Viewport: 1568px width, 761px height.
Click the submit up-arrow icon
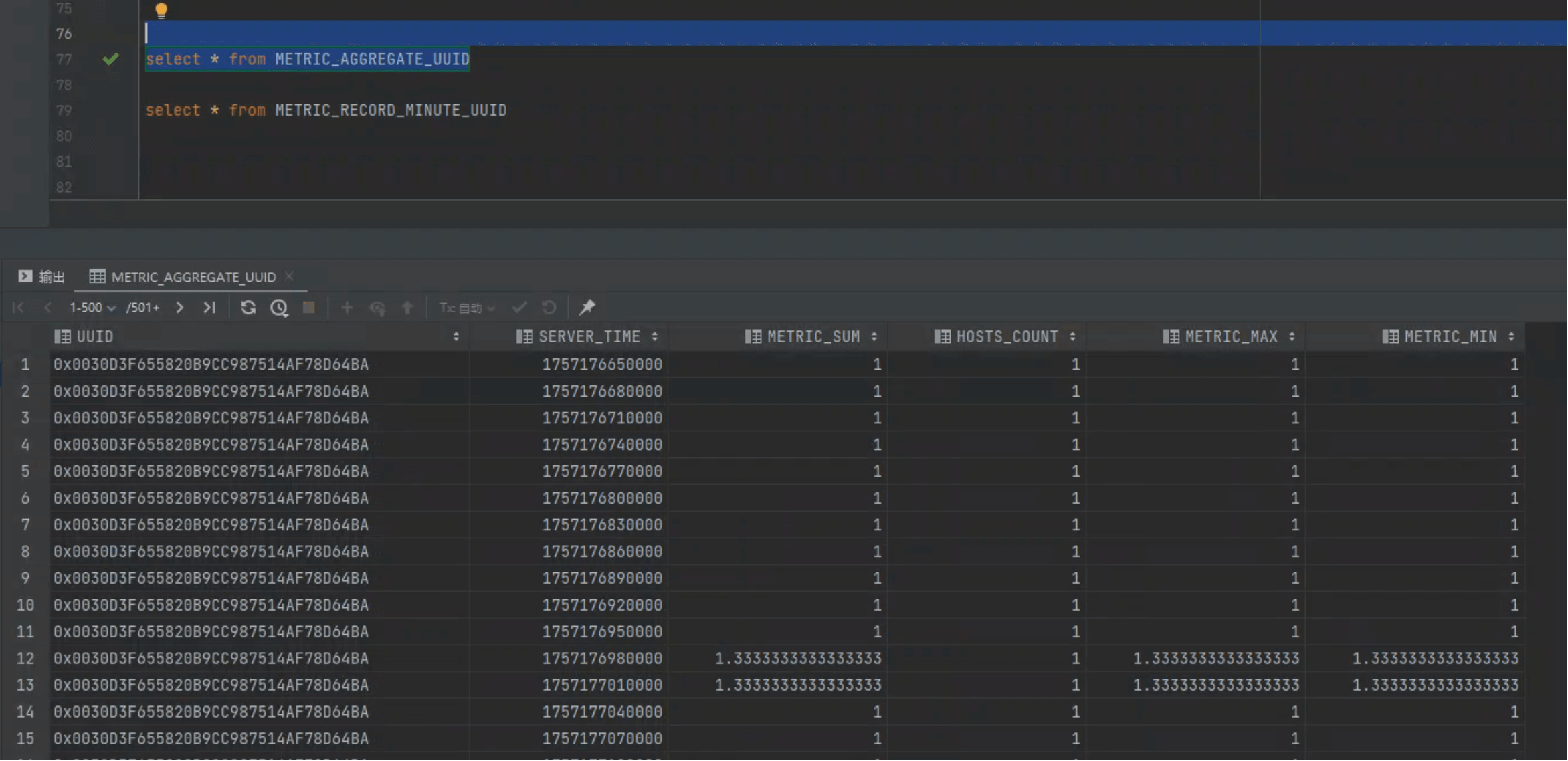[407, 308]
